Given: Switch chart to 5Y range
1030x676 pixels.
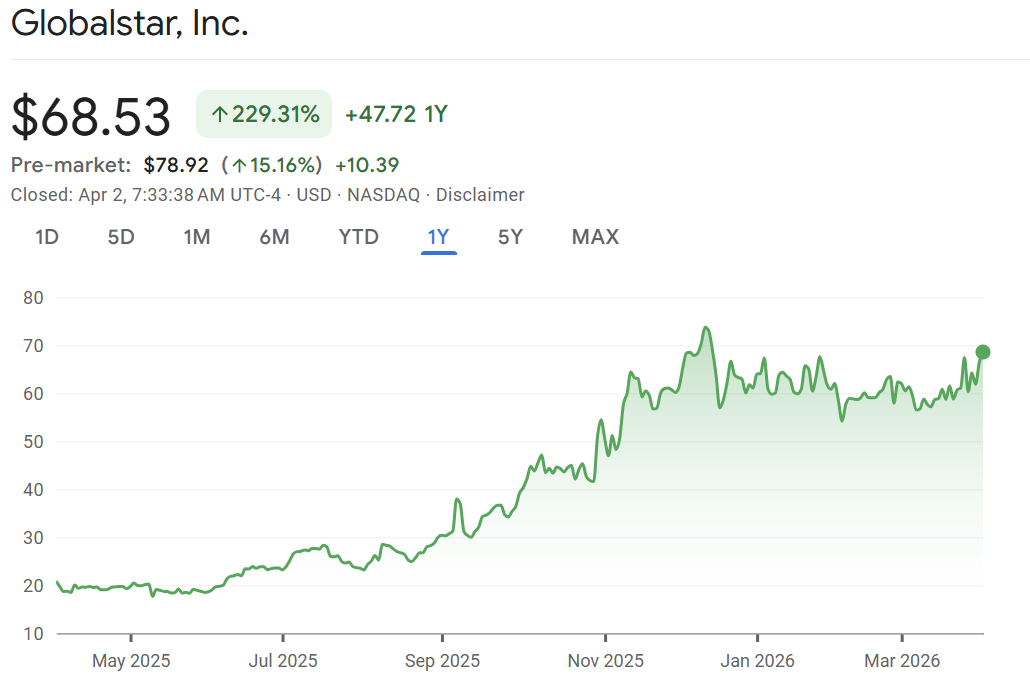Looking at the screenshot, I should 510,237.
